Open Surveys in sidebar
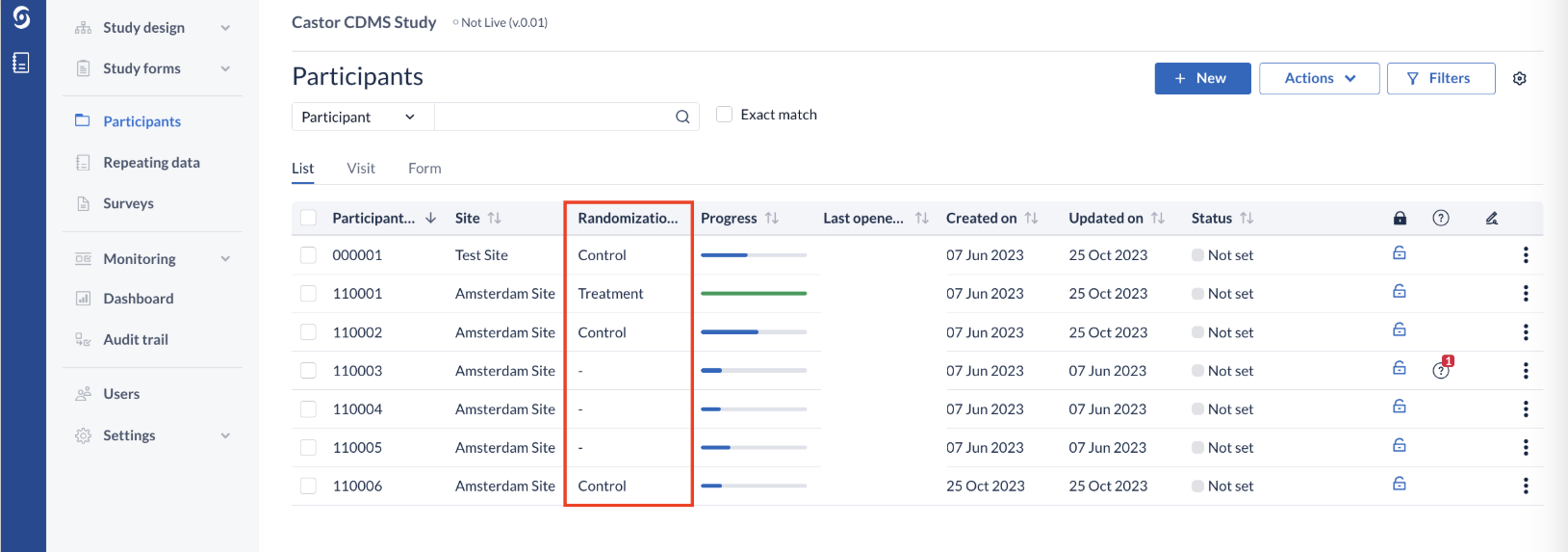The image size is (1568, 552). [x=128, y=203]
